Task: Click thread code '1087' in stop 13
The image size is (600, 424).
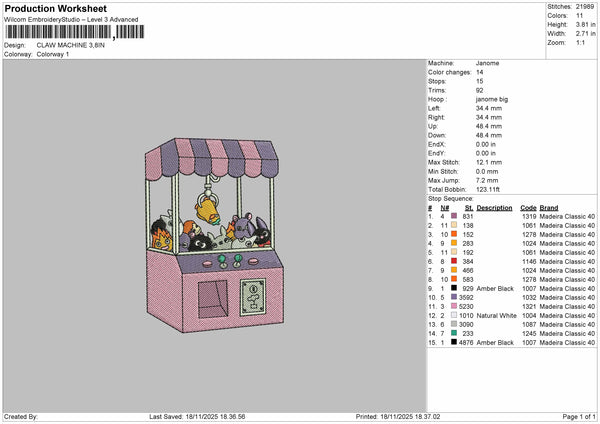Action: (x=529, y=325)
